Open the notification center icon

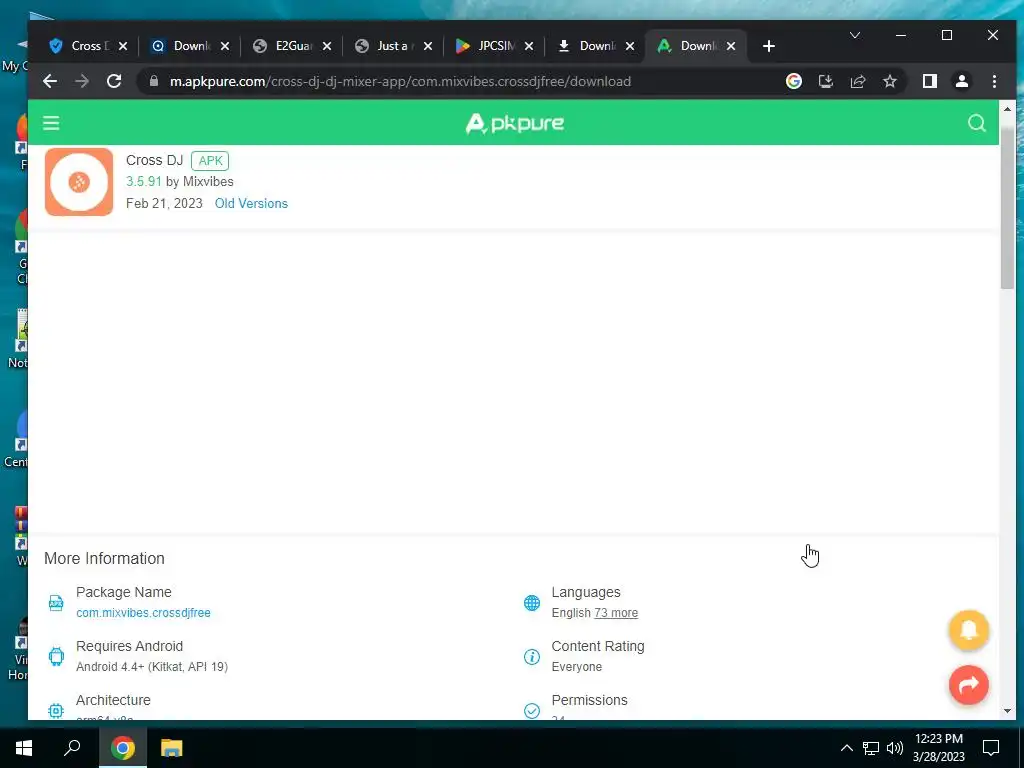[x=991, y=748]
